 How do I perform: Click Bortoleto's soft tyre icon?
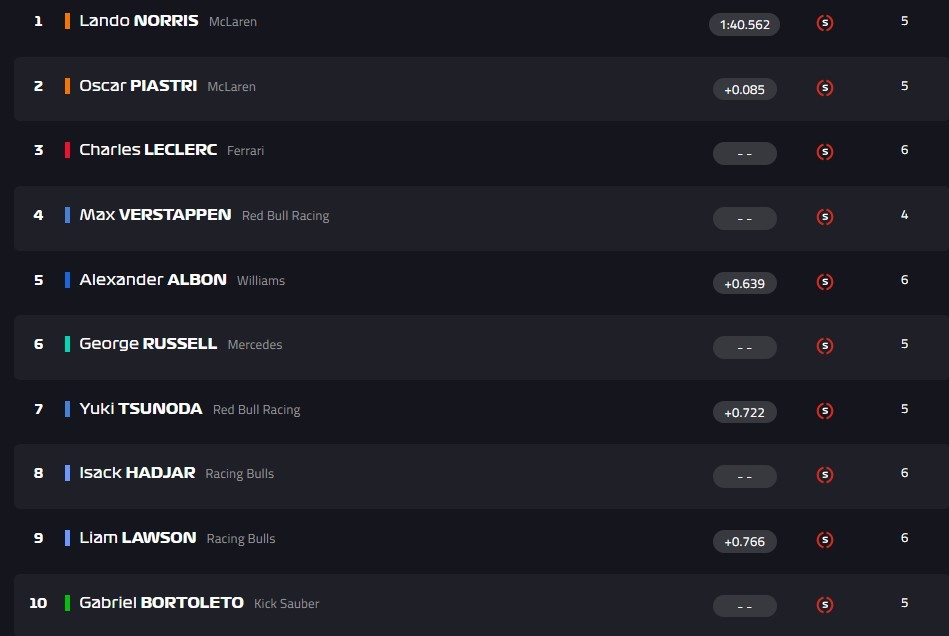825,604
